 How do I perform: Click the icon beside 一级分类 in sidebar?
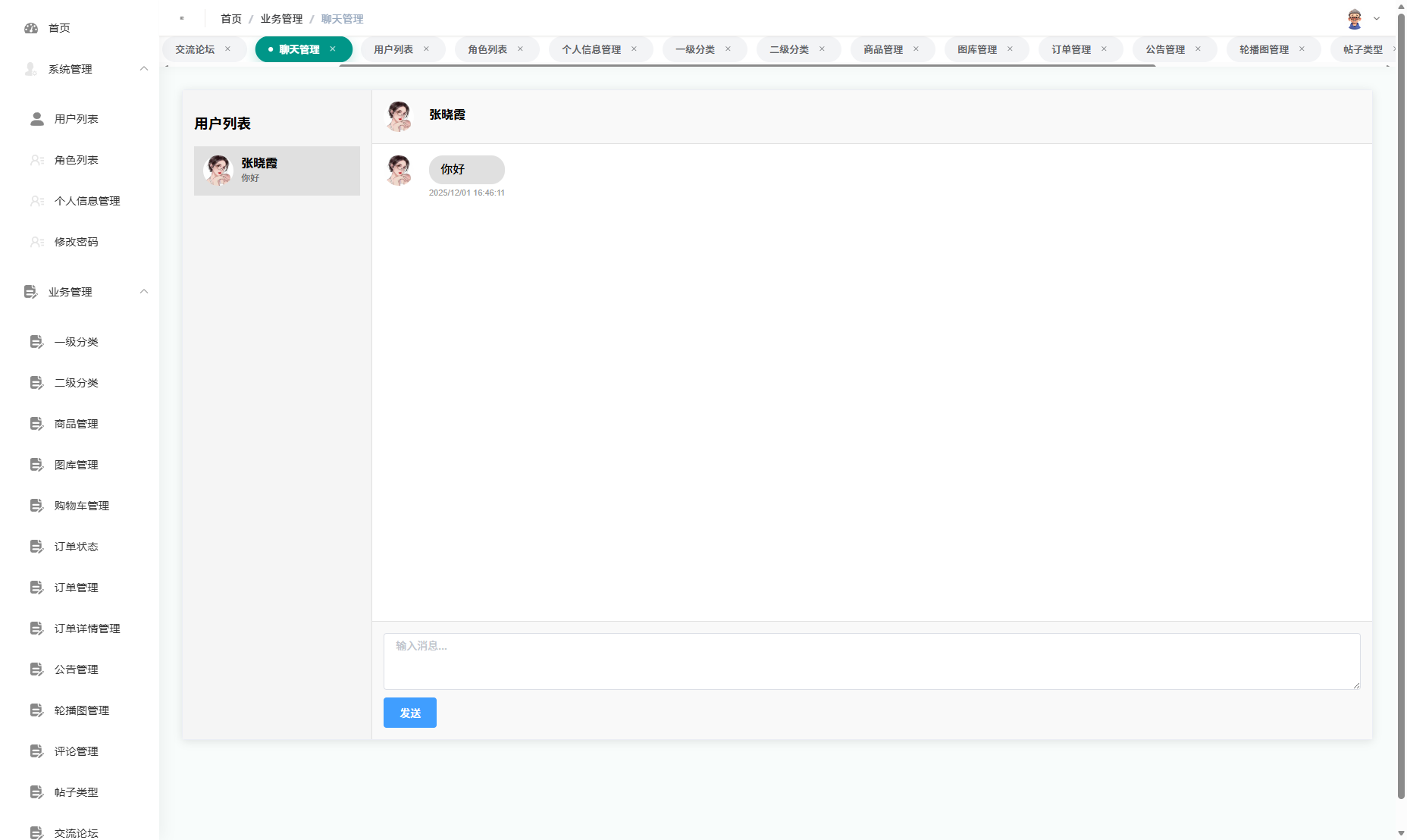click(37, 342)
